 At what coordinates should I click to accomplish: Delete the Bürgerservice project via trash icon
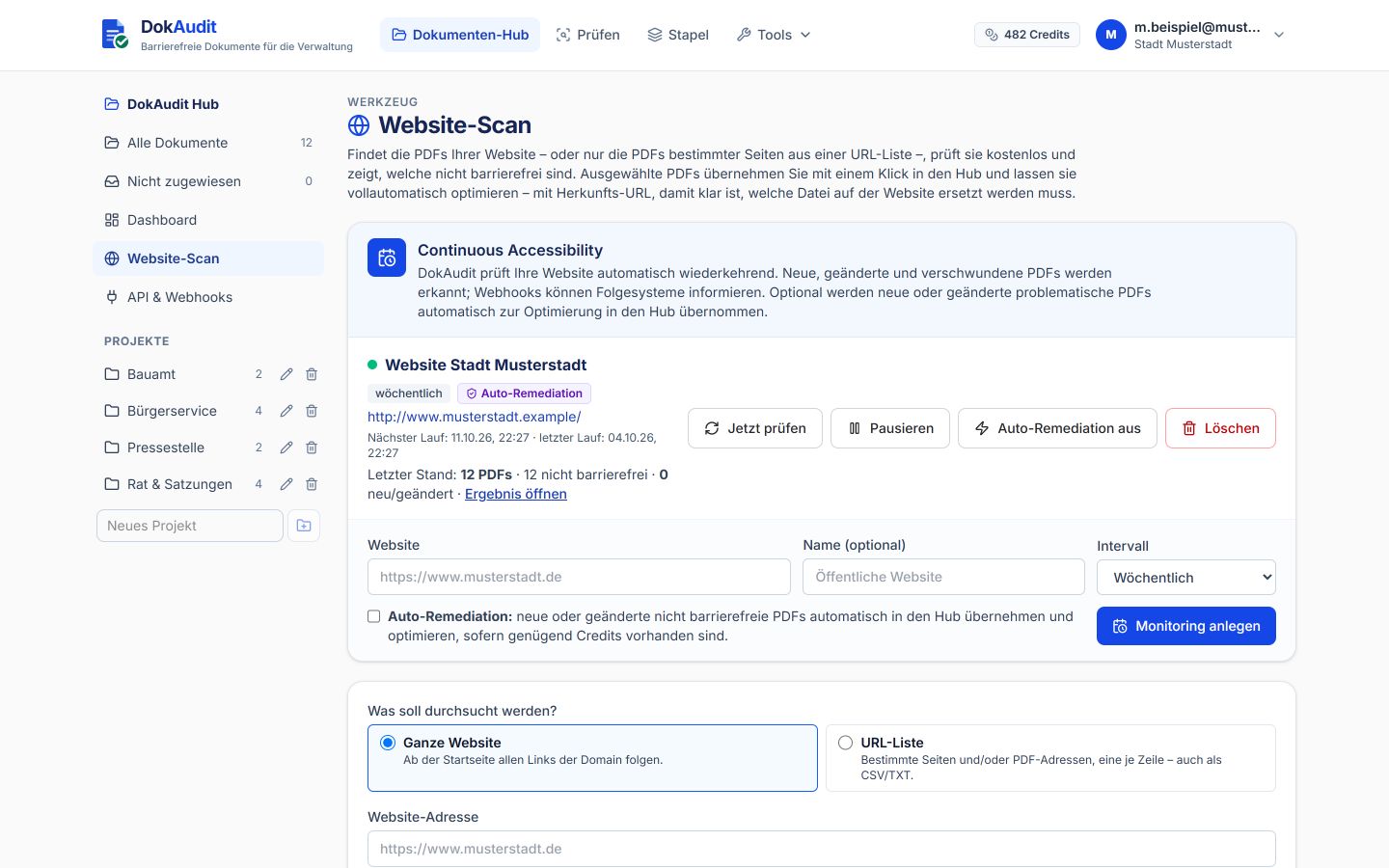312,411
